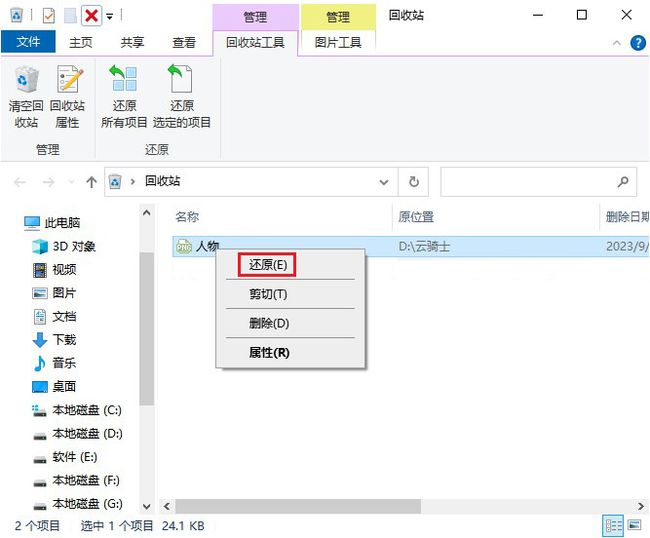Open 下载 folder in the navigation pane
650x538 pixels.
pos(54,340)
